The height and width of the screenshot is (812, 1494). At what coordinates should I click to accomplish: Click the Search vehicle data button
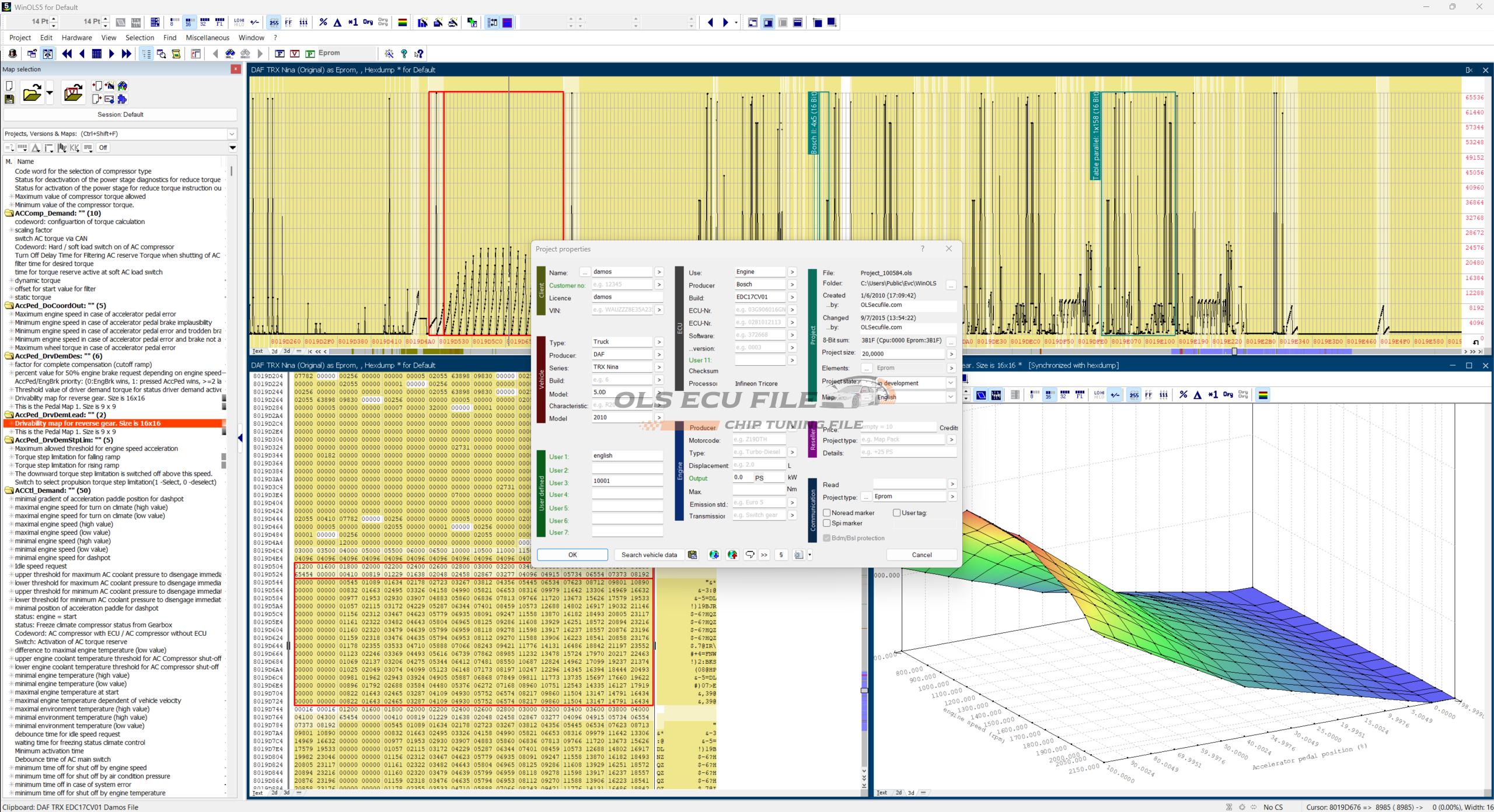(x=649, y=555)
